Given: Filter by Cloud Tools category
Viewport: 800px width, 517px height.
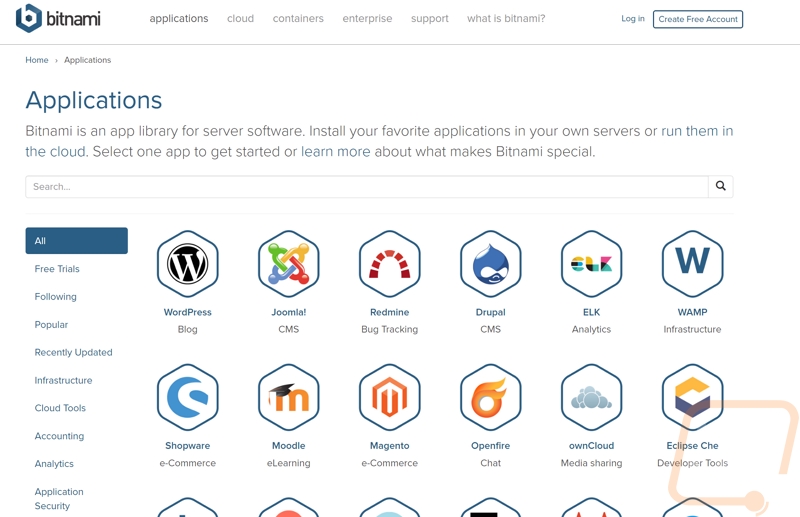Looking at the screenshot, I should [x=60, y=408].
